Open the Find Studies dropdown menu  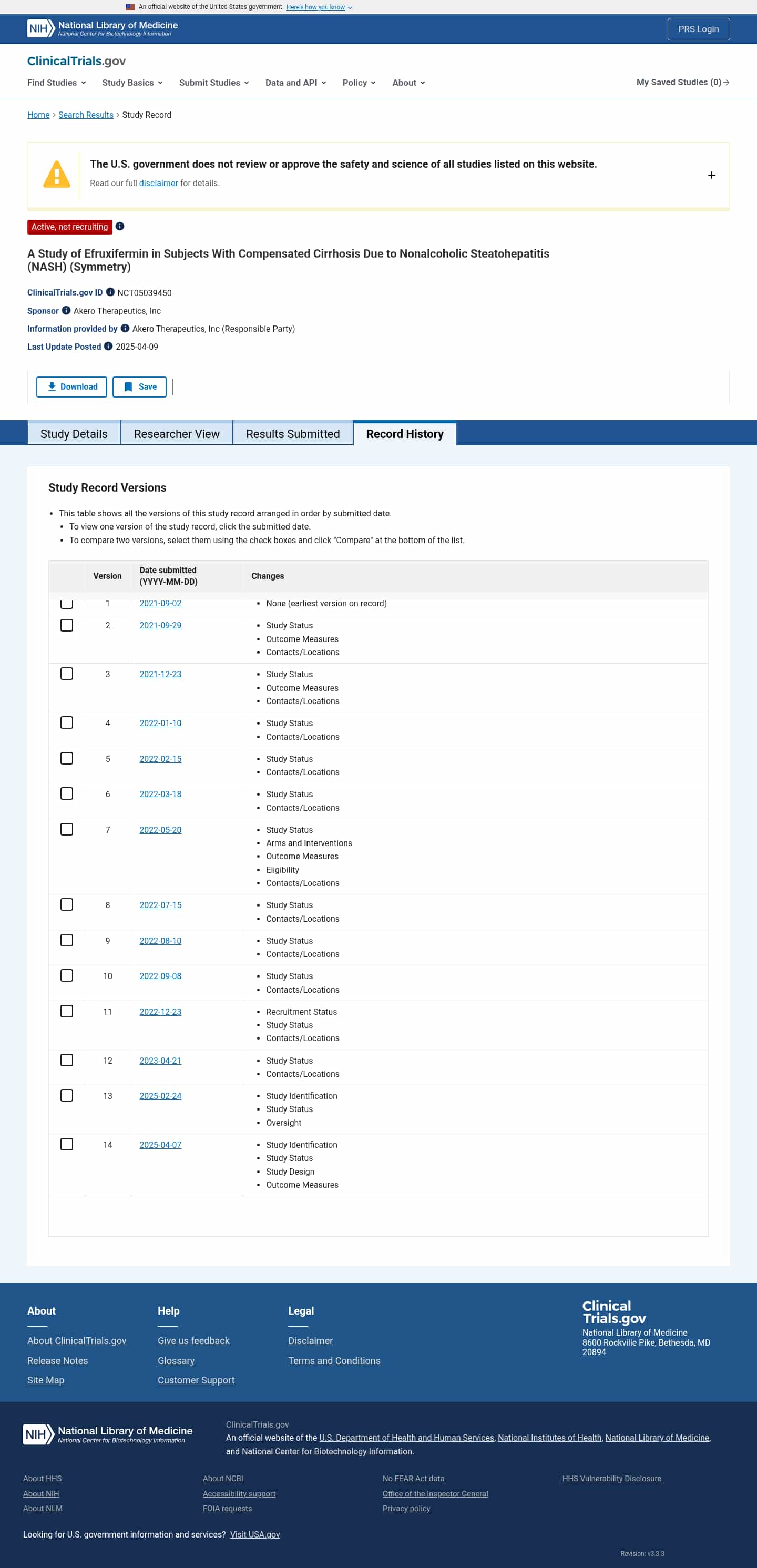tap(57, 83)
